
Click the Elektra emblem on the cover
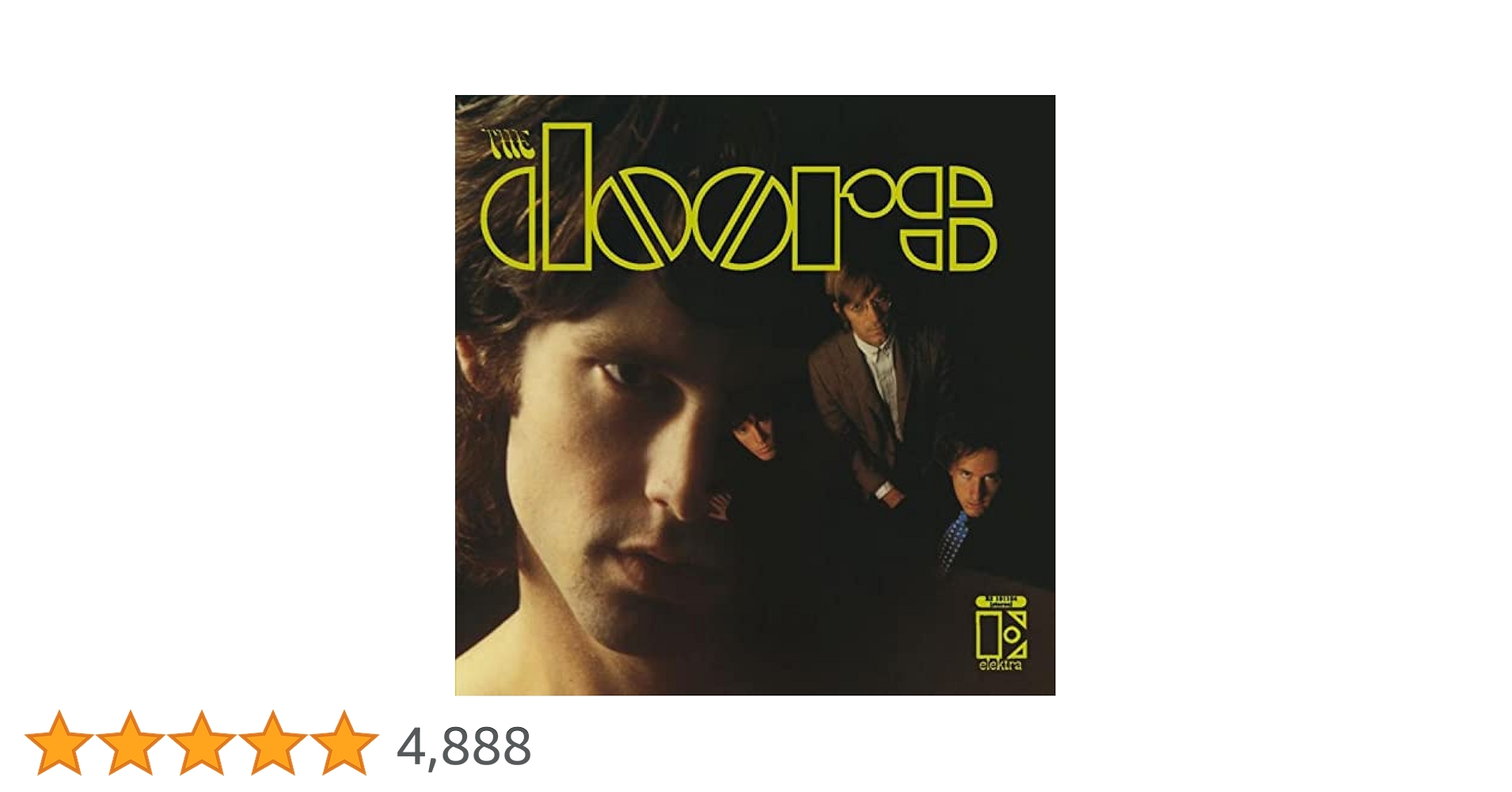1001,634
